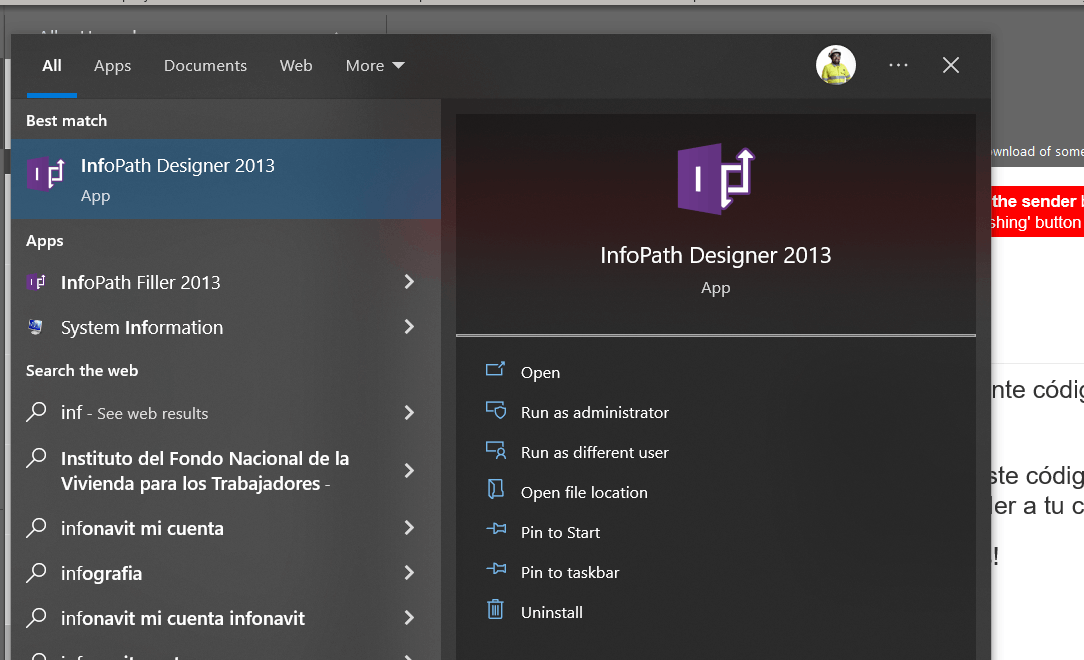Screen dimensions: 1084x660
Task: Click InfoPath Designer 2013 preview title
Action: point(716,255)
